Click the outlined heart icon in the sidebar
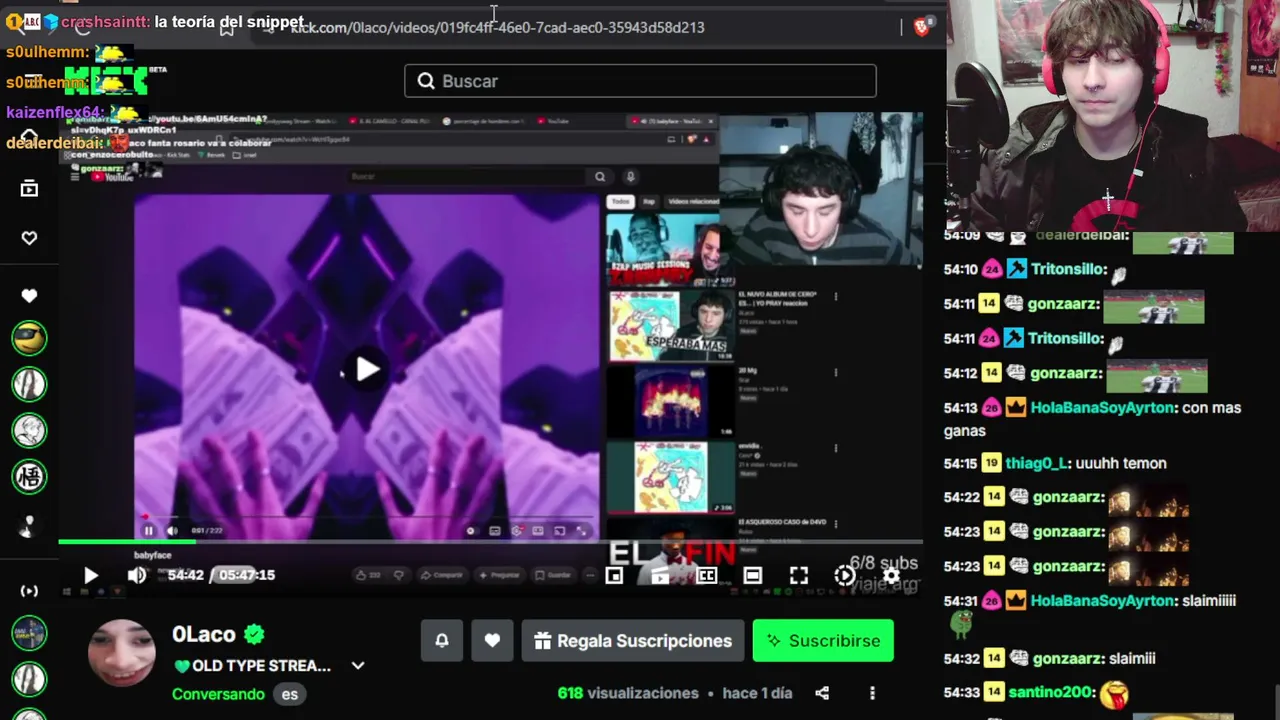 click(29, 238)
